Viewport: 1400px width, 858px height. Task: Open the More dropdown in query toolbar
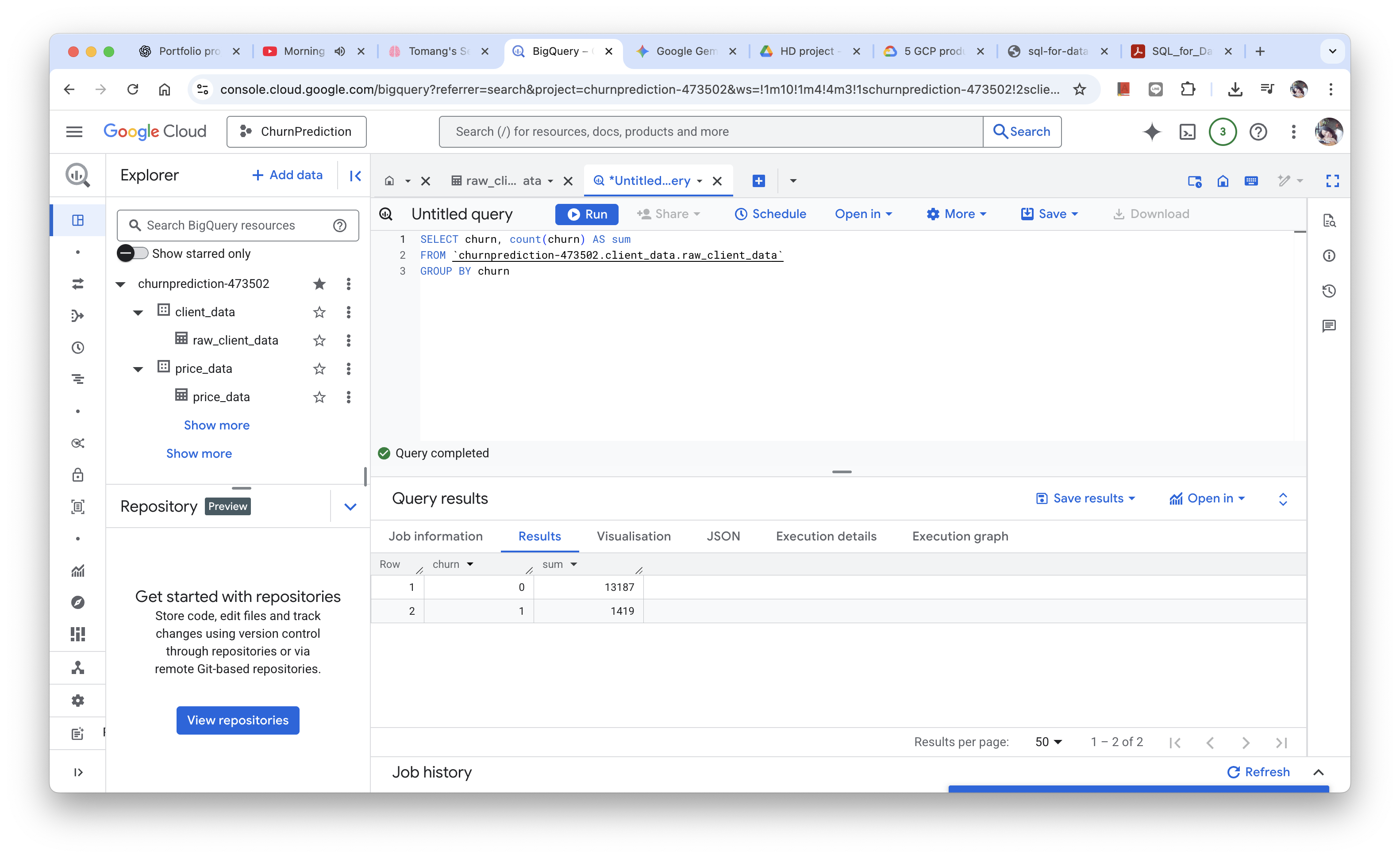[x=956, y=214]
